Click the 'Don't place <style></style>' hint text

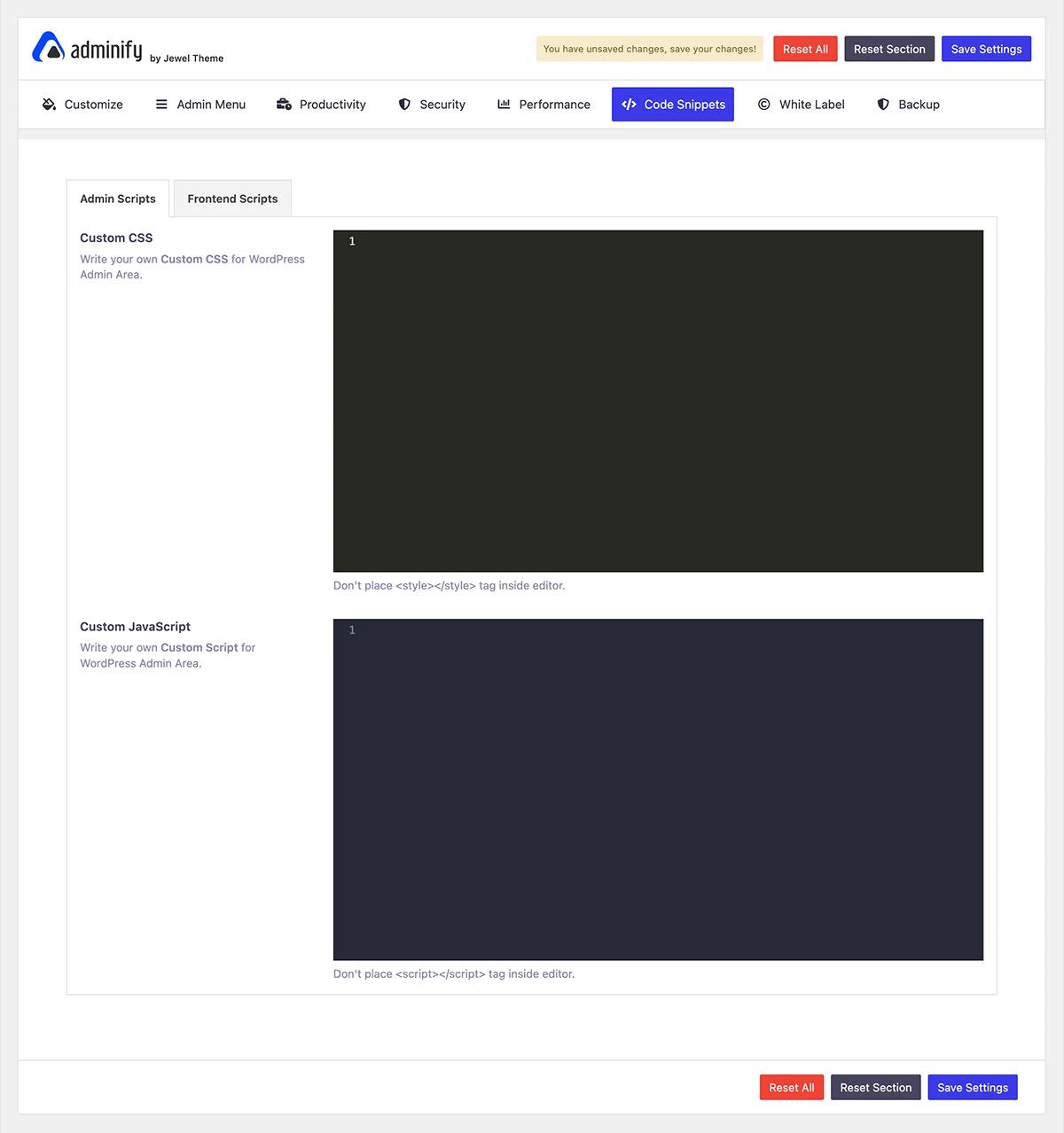pyautogui.click(x=449, y=585)
